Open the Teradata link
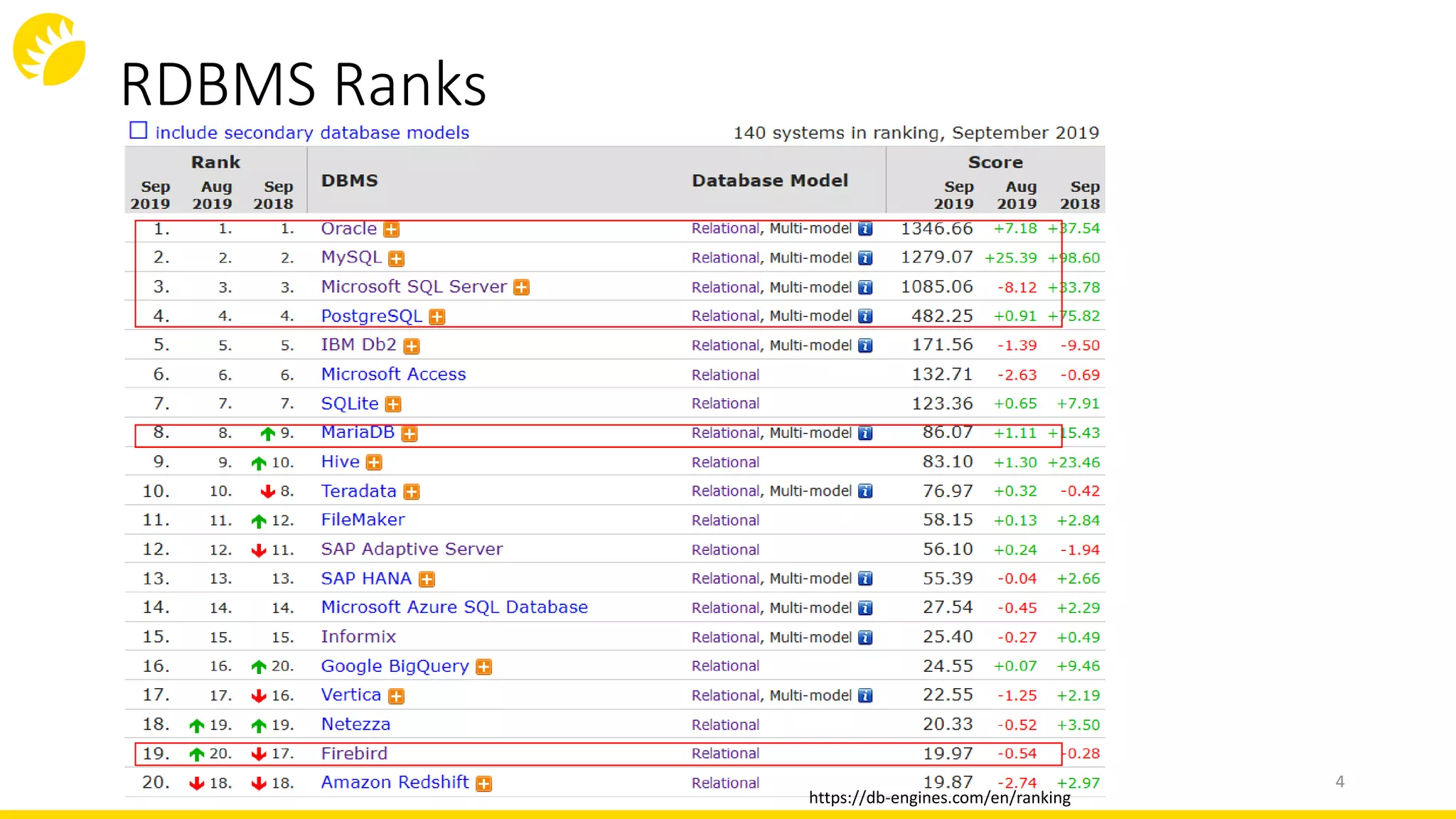This screenshot has width=1456, height=819. pyautogui.click(x=358, y=491)
